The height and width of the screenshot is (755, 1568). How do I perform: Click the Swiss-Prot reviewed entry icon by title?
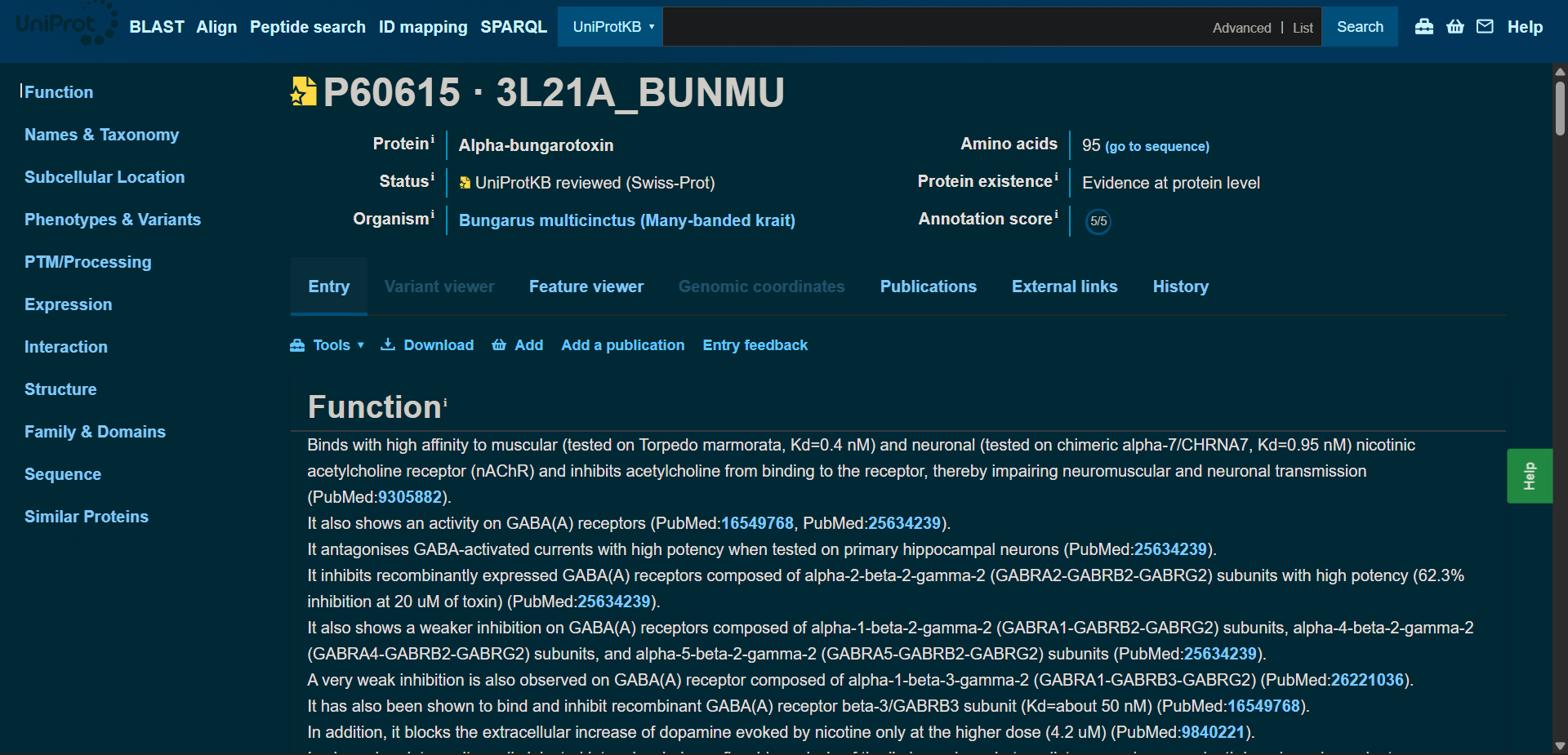(x=304, y=92)
